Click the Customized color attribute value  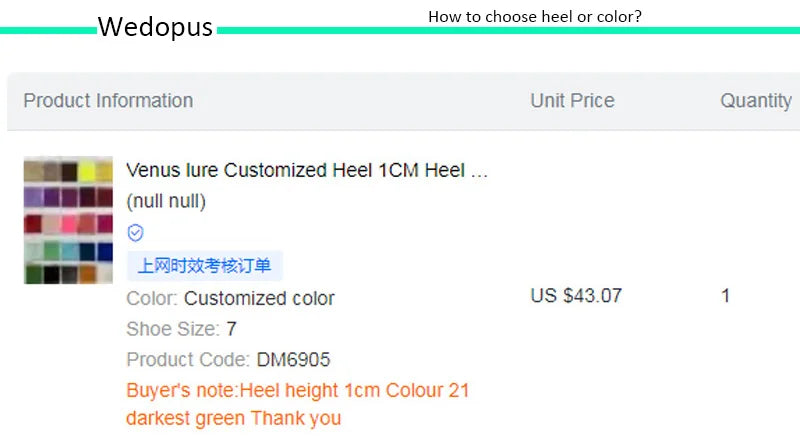259,298
